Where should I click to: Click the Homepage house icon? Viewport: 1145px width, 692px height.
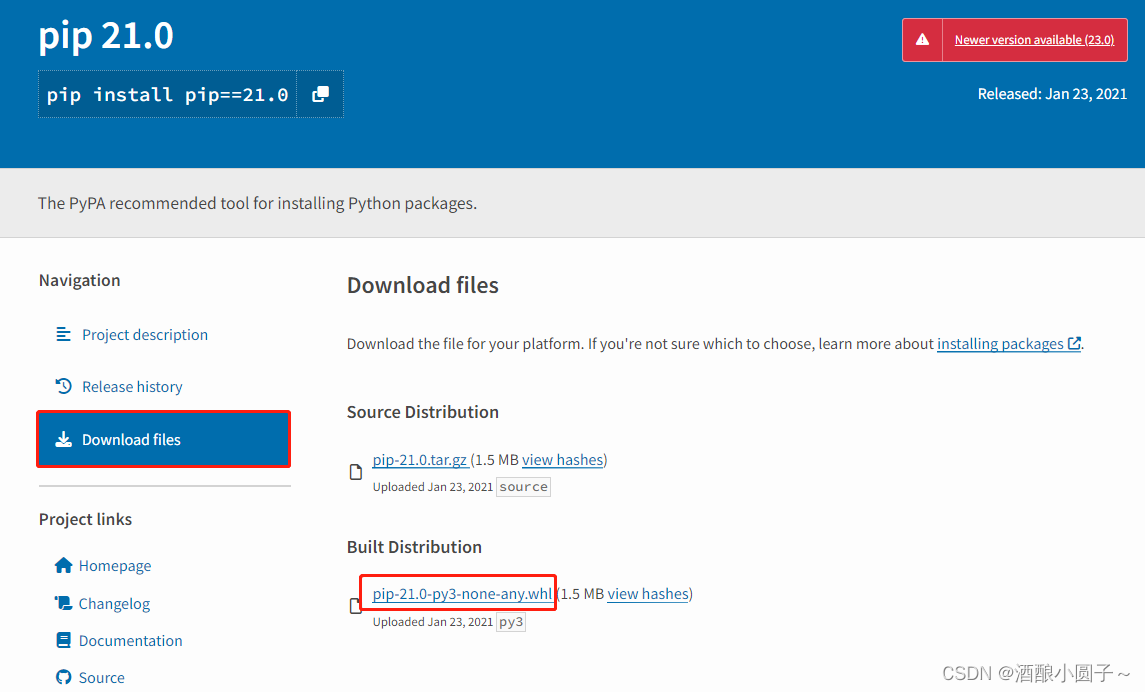[x=64, y=566]
